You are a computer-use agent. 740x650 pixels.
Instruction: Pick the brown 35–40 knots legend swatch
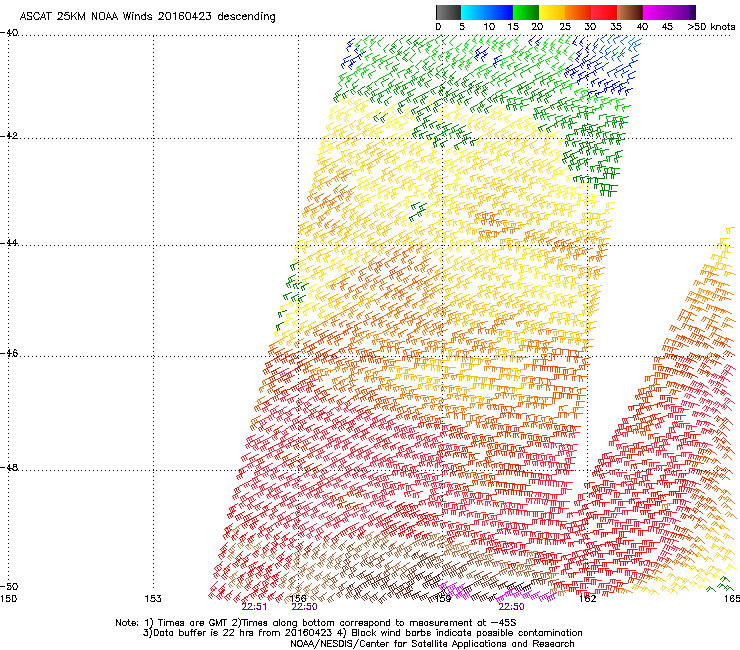click(630, 12)
